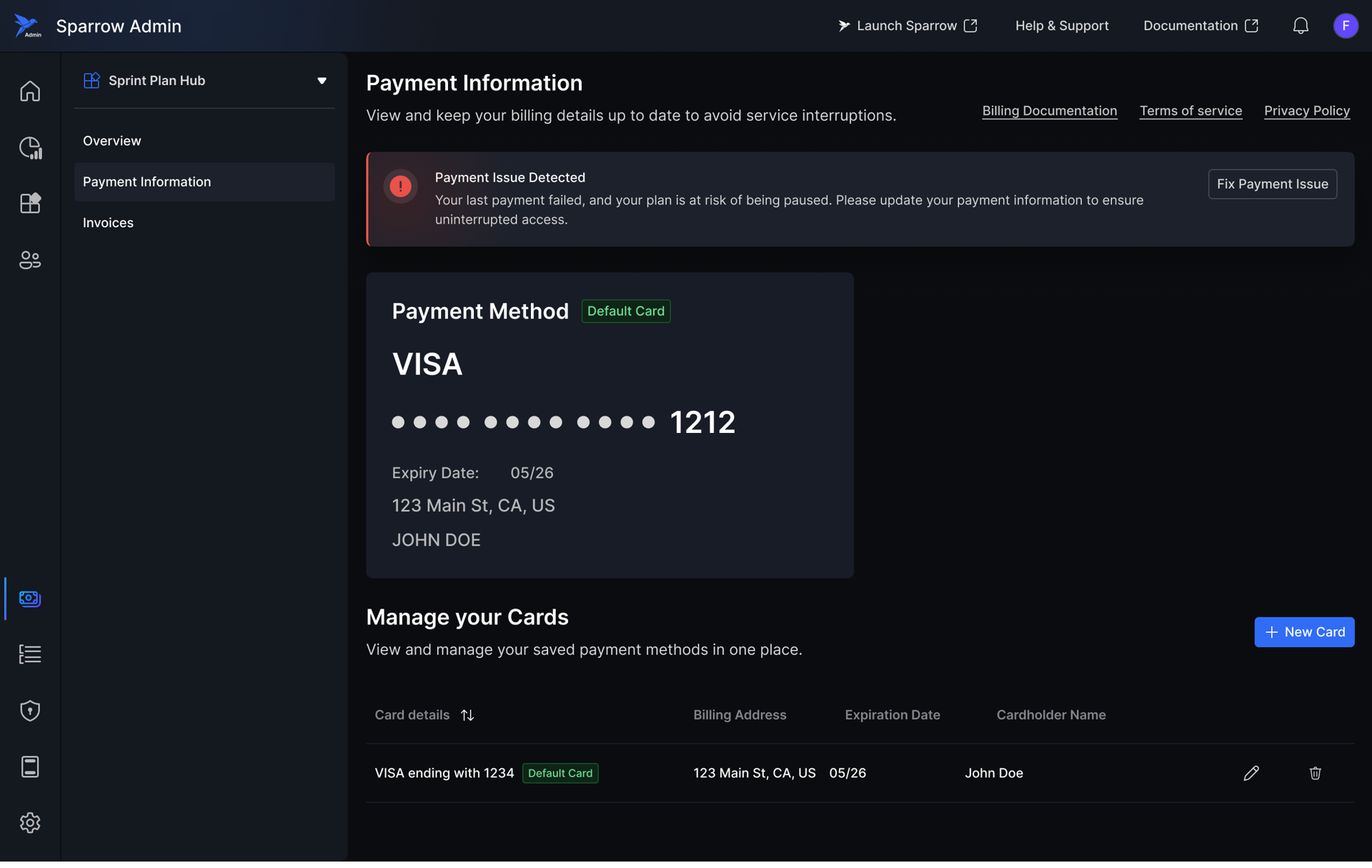Open the users and teams sidebar icon
Image resolution: width=1372 pixels, height=868 pixels.
pos(30,260)
